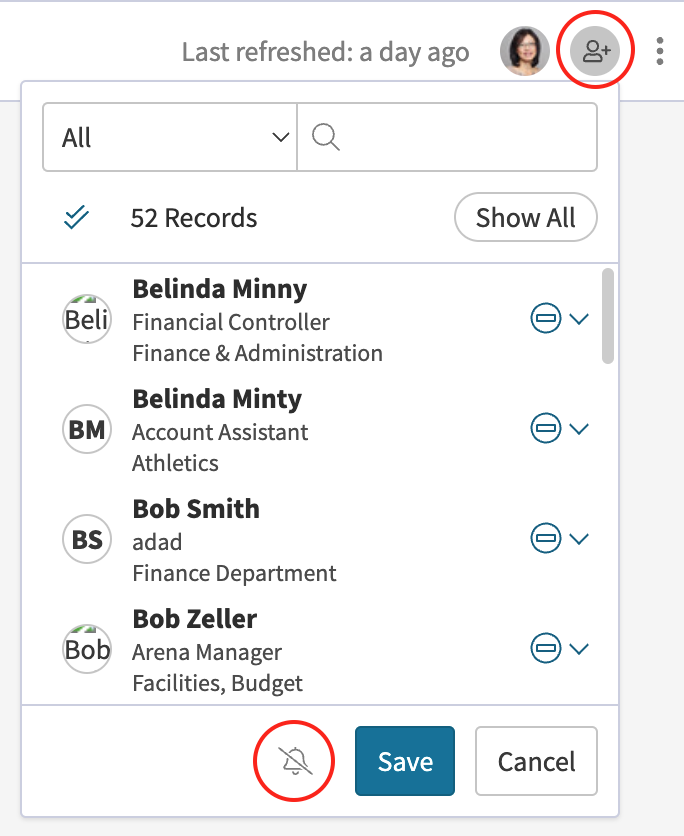Select the name Bob Smith
Viewport: 684px width, 836px height.
coord(196,509)
